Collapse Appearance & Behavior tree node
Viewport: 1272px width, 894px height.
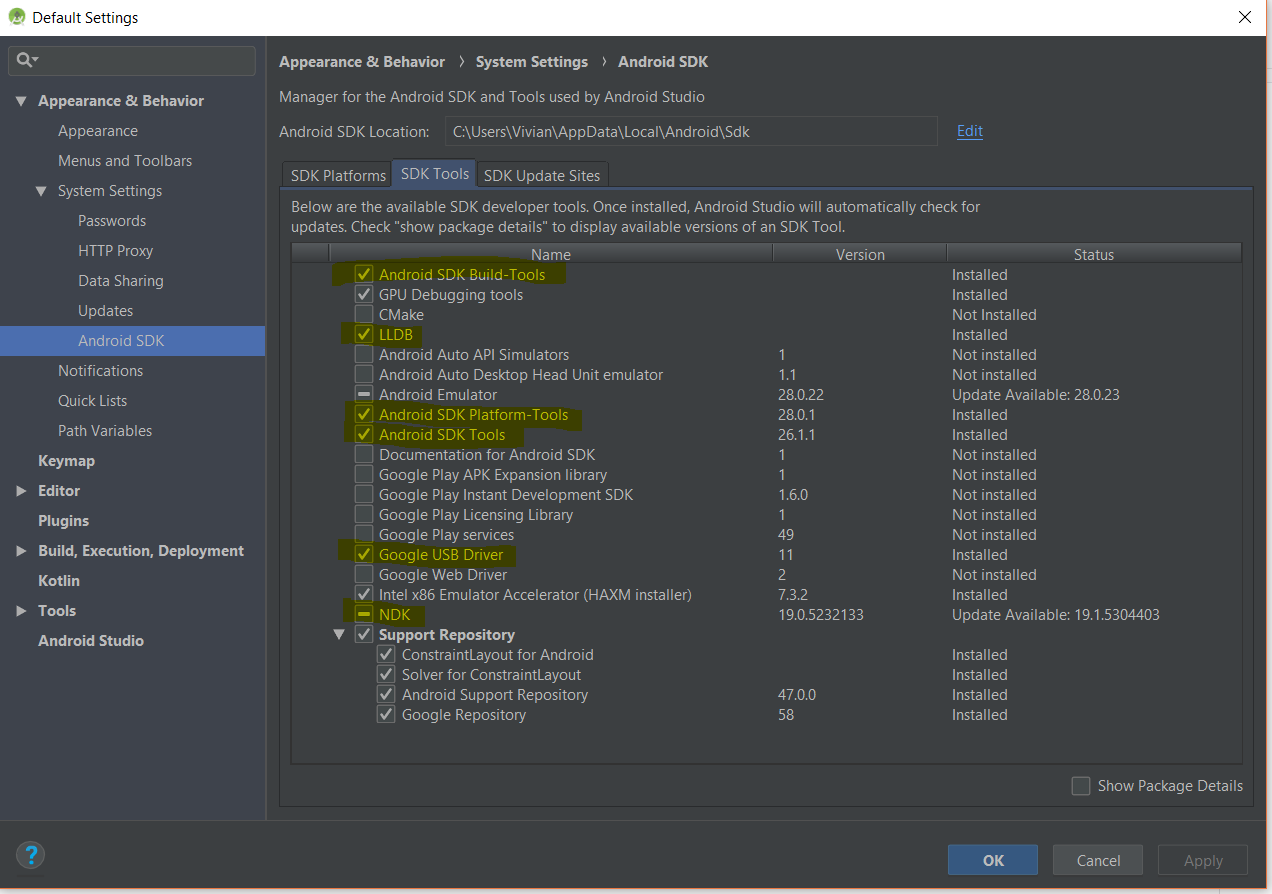point(21,101)
